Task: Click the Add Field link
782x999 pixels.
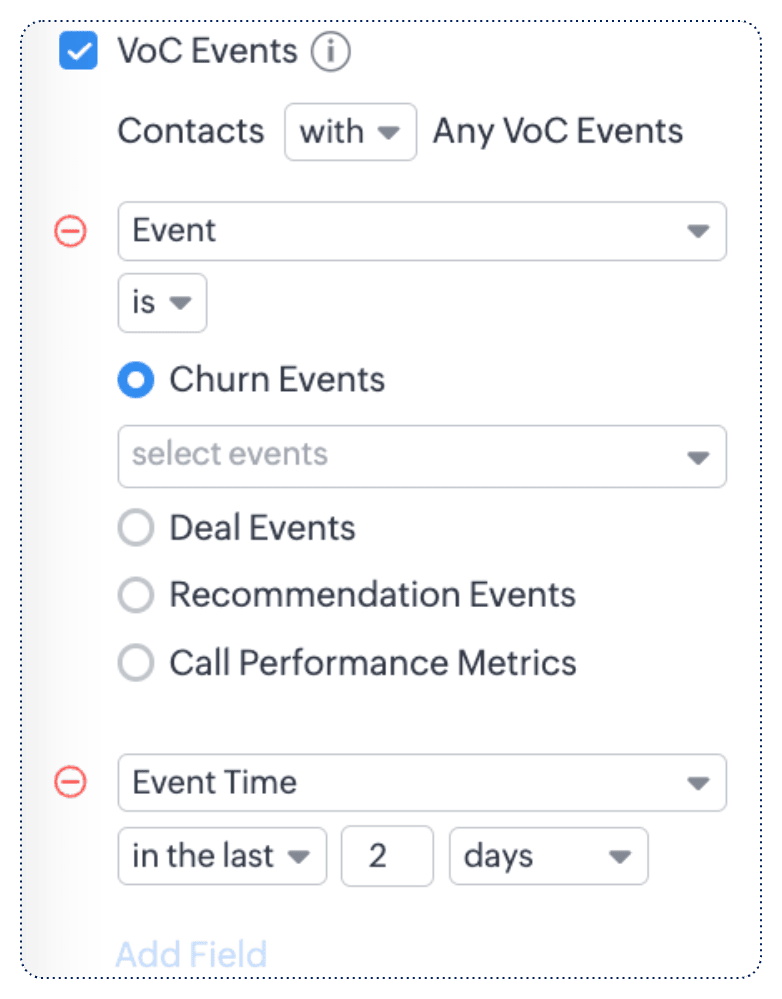Action: [x=191, y=954]
